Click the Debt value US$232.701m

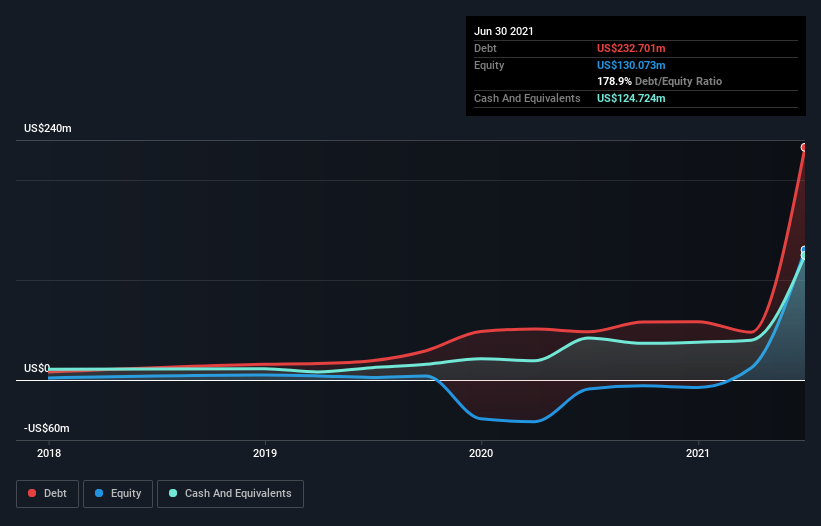(631, 48)
